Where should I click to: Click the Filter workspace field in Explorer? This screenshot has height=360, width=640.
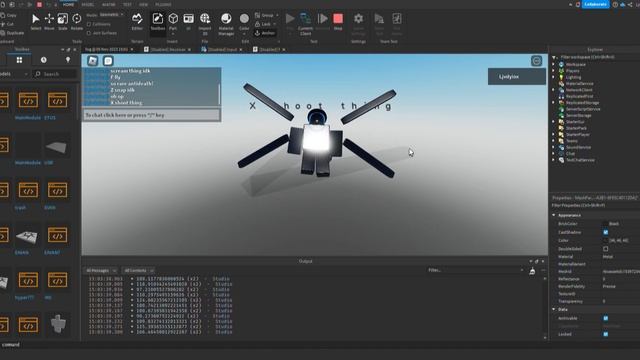596,57
